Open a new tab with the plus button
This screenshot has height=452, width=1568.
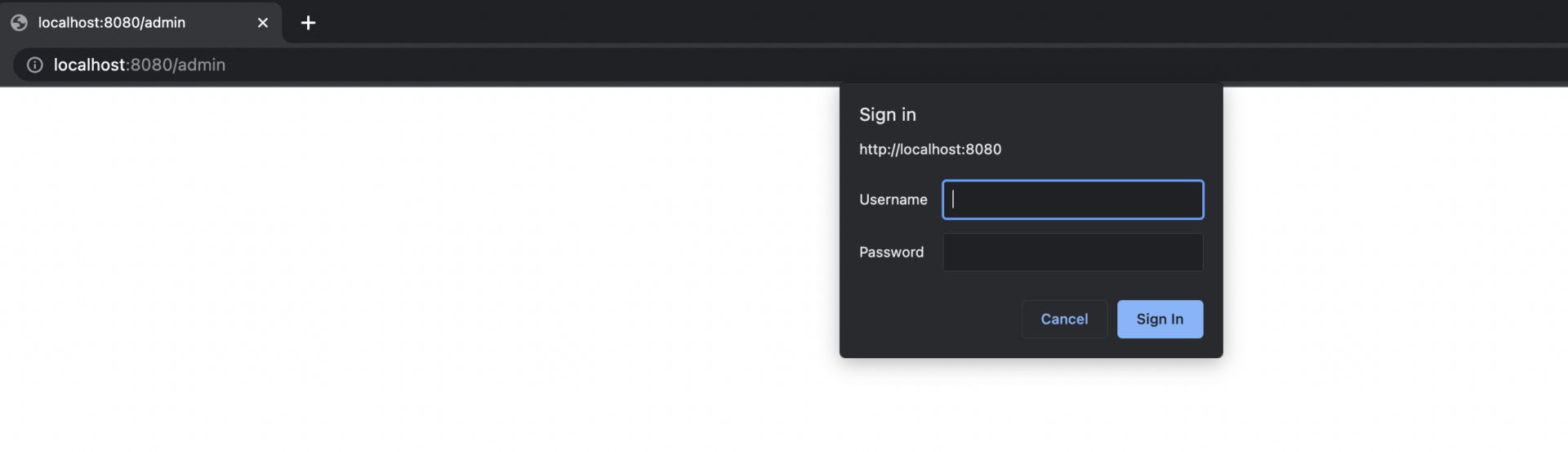(x=308, y=23)
